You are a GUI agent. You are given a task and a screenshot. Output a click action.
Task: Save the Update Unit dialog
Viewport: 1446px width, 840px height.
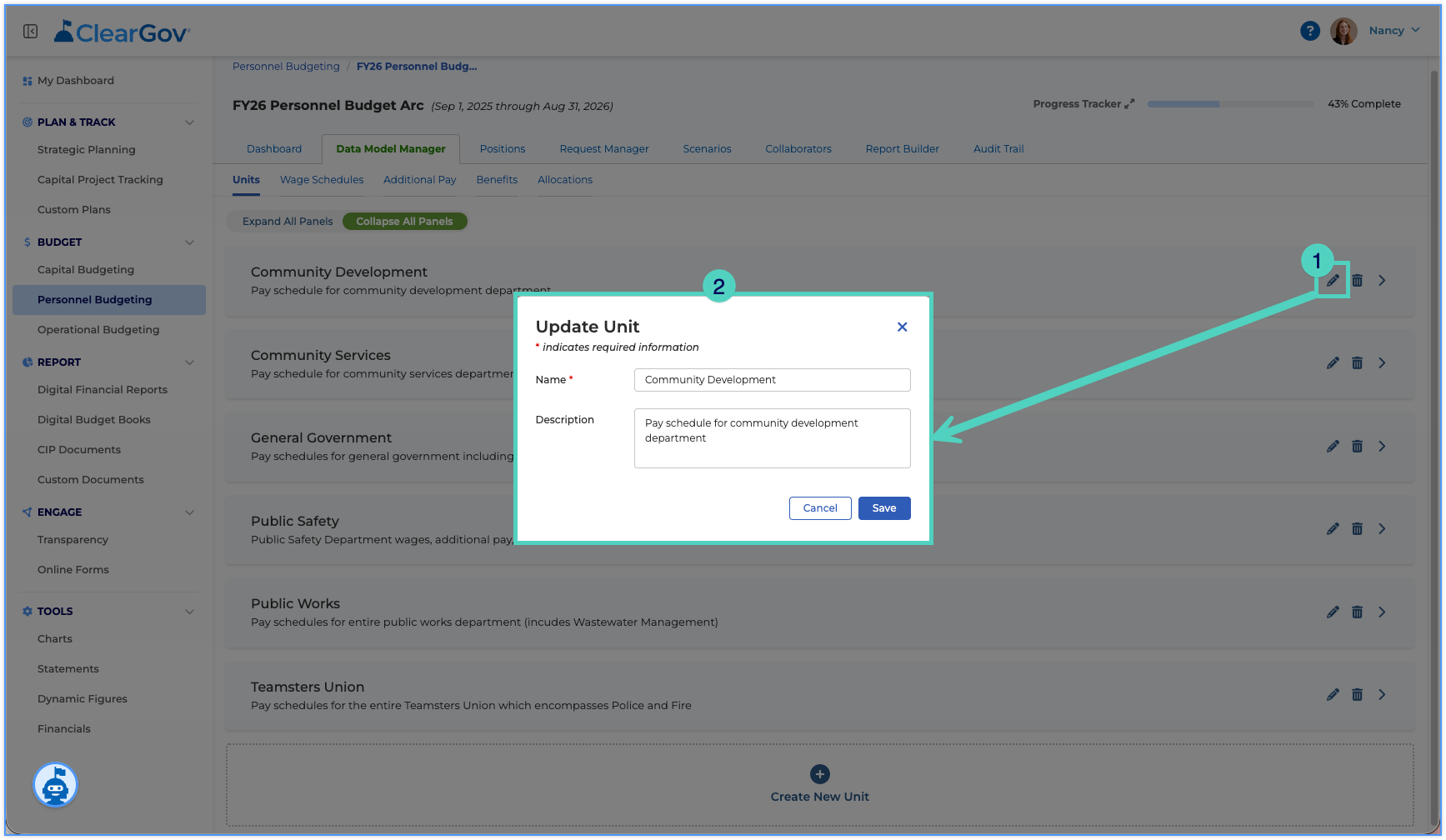[884, 508]
